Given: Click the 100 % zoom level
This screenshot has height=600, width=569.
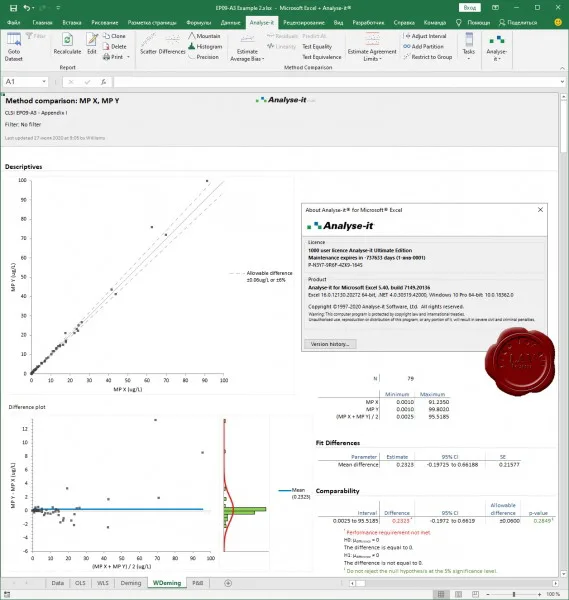Looking at the screenshot, I should pos(553,594).
